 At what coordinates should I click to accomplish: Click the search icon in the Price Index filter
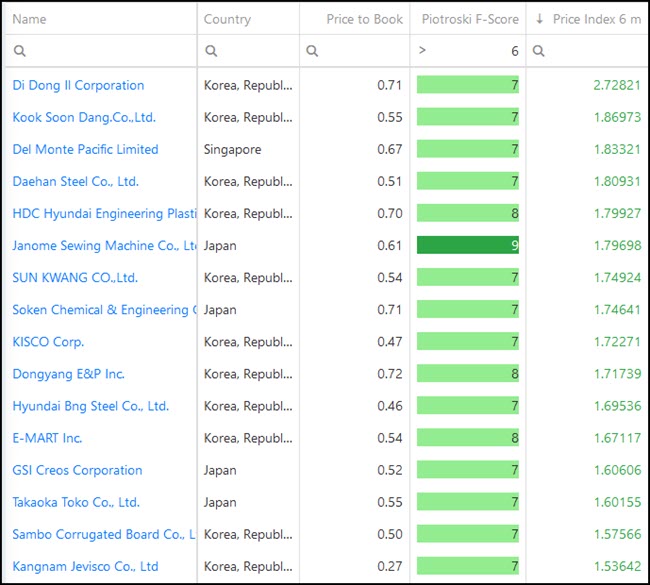tap(538, 51)
